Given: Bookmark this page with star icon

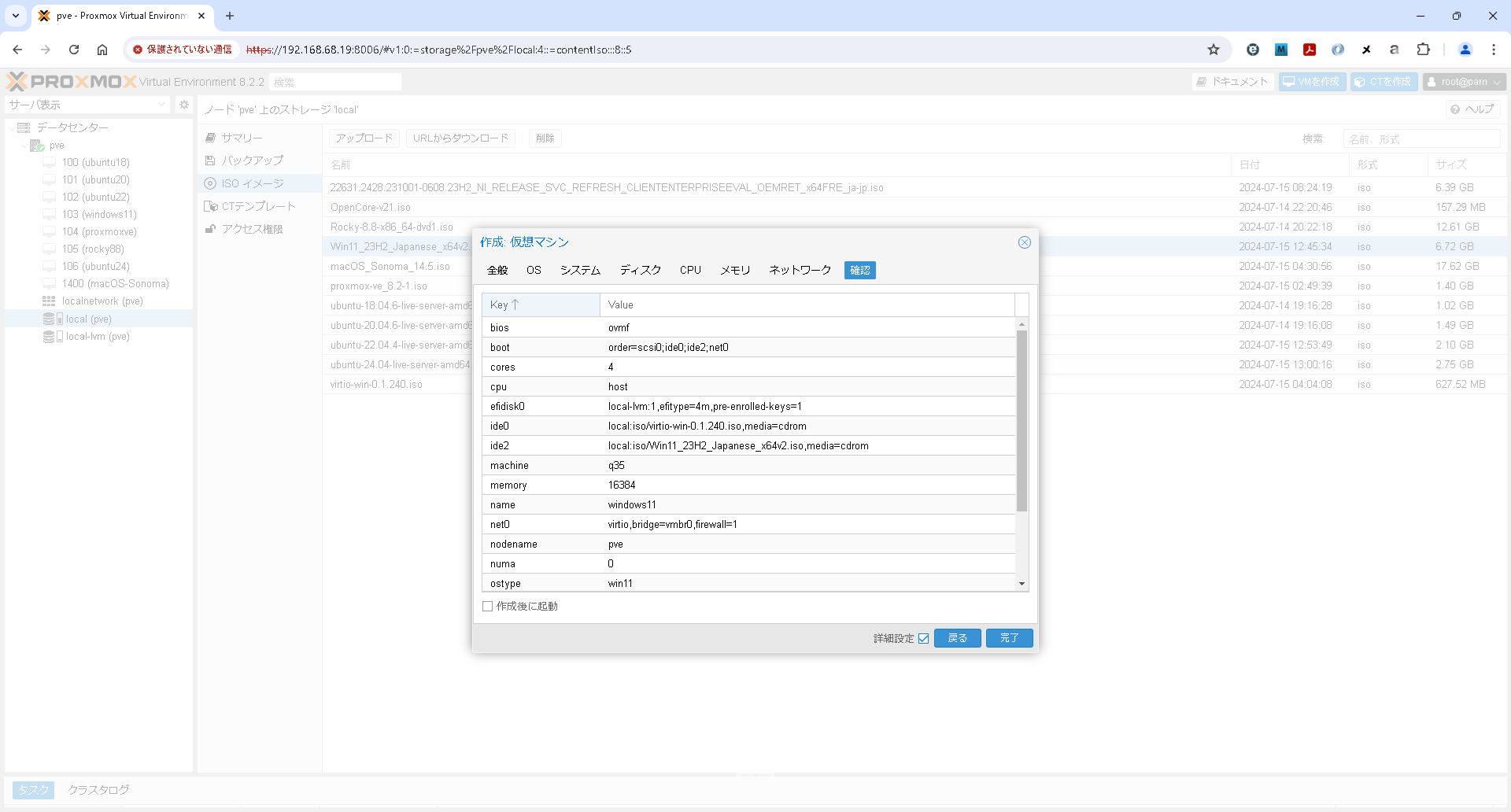Looking at the screenshot, I should tap(1214, 50).
